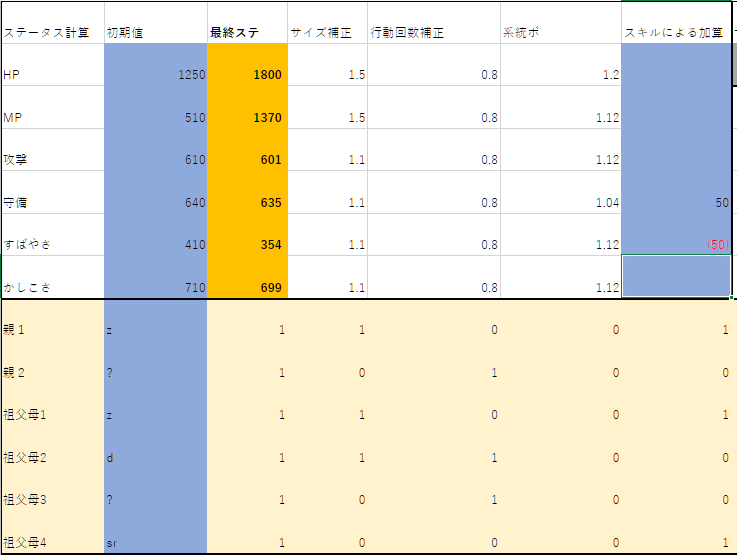
Task: Select final wisdom cell 699
Action: [x=247, y=277]
